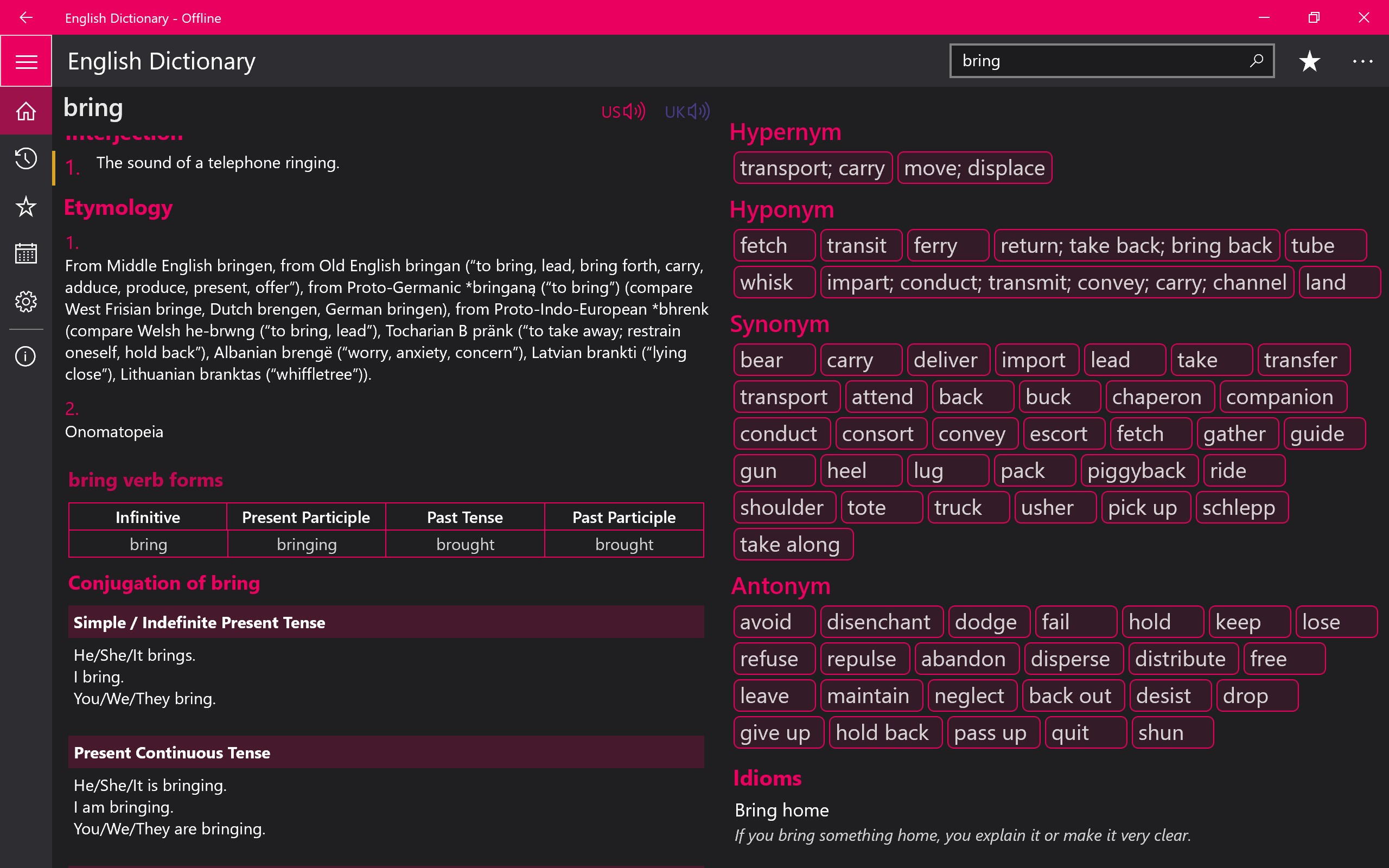Open antonym 'shun'
The width and height of the screenshot is (1389, 868).
tap(1173, 732)
